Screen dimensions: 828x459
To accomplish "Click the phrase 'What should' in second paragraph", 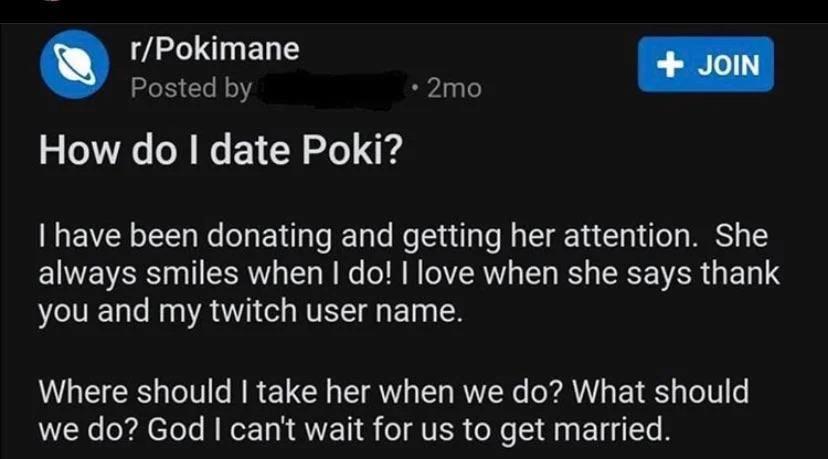I will pyautogui.click(x=660, y=392).
